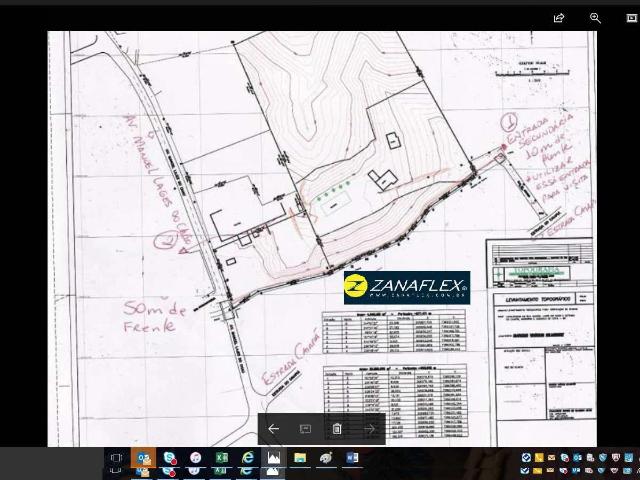Click the handwritten 'Estrada Caiapiá' label near the road
This screenshot has width=640, height=480.
pyautogui.click(x=290, y=356)
